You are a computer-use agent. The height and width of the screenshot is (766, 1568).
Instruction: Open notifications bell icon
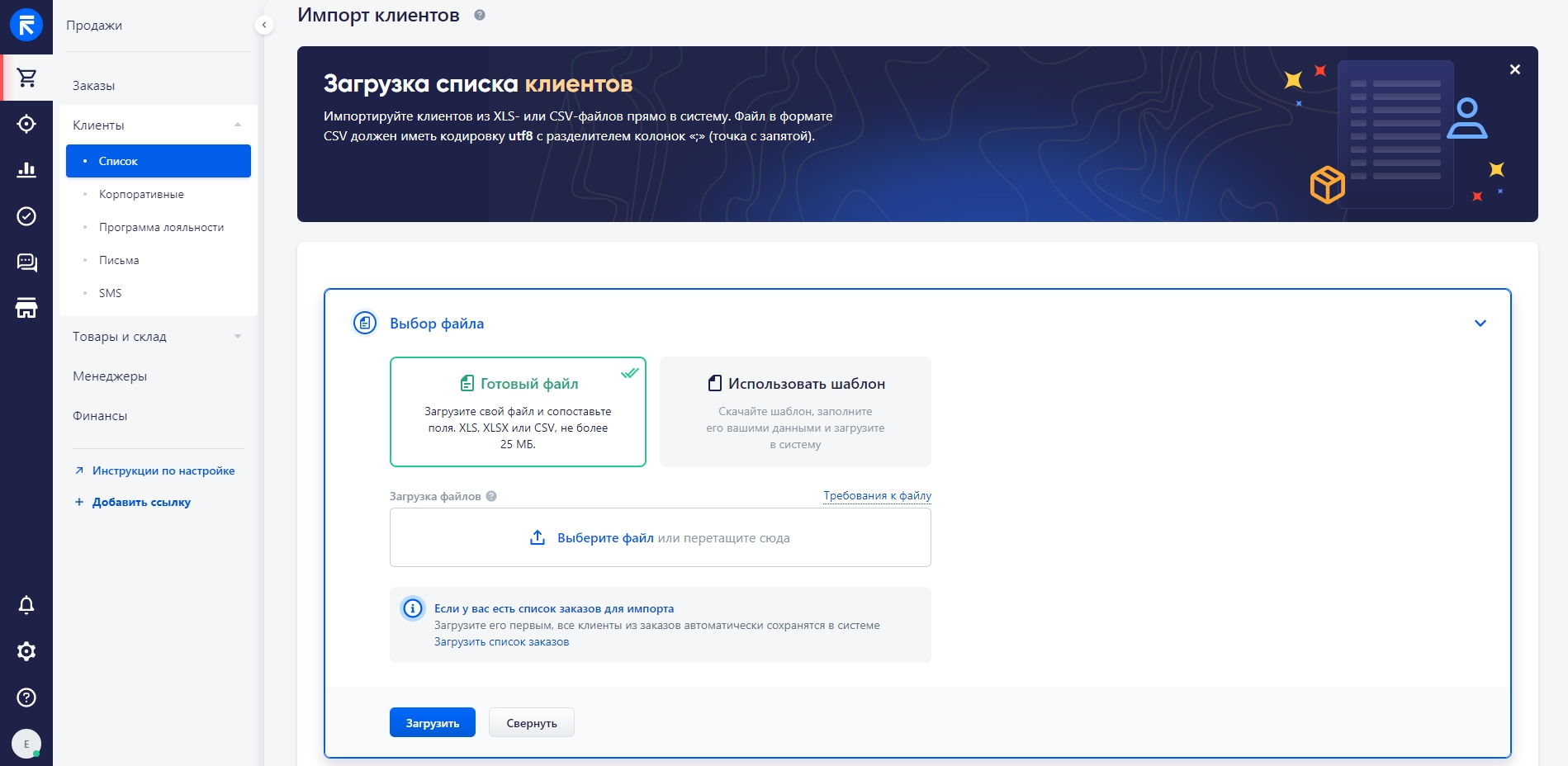(26, 605)
